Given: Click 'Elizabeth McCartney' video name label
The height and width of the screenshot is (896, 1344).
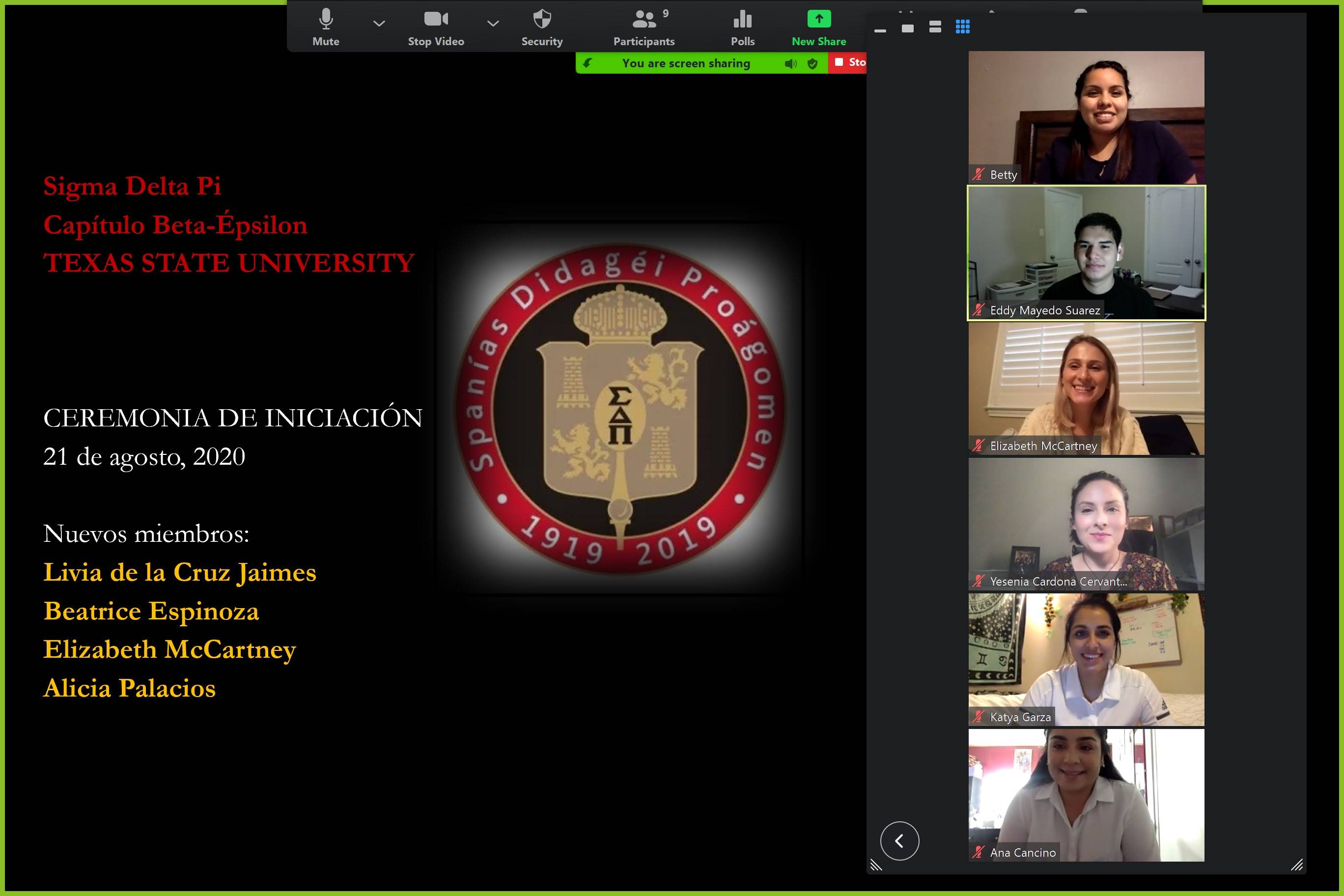Looking at the screenshot, I should [x=1043, y=446].
